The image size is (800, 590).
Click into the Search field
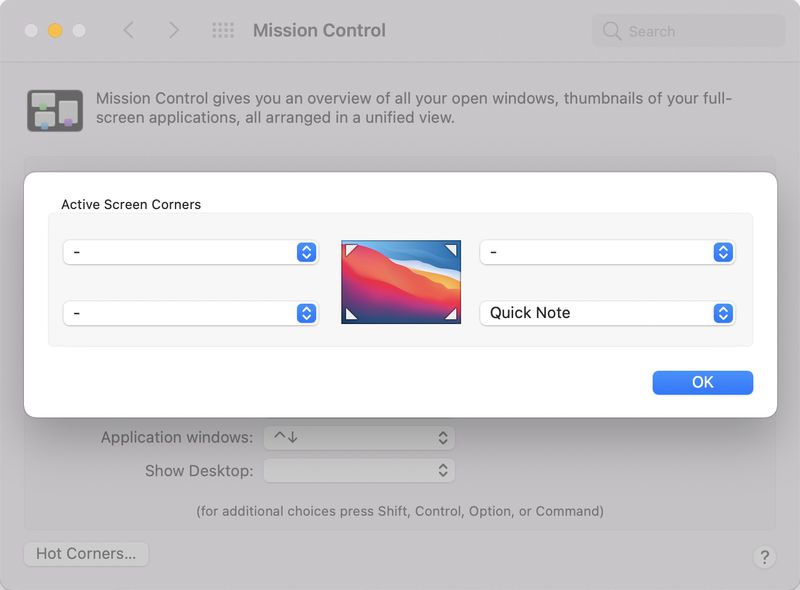tap(700, 31)
